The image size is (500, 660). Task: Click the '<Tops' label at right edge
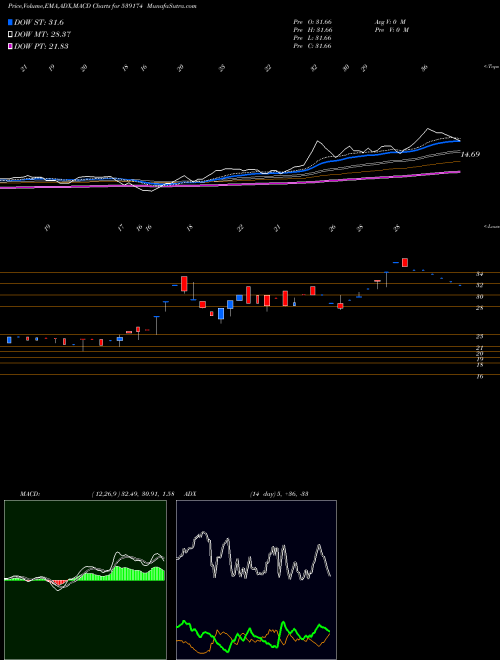pyautogui.click(x=492, y=67)
